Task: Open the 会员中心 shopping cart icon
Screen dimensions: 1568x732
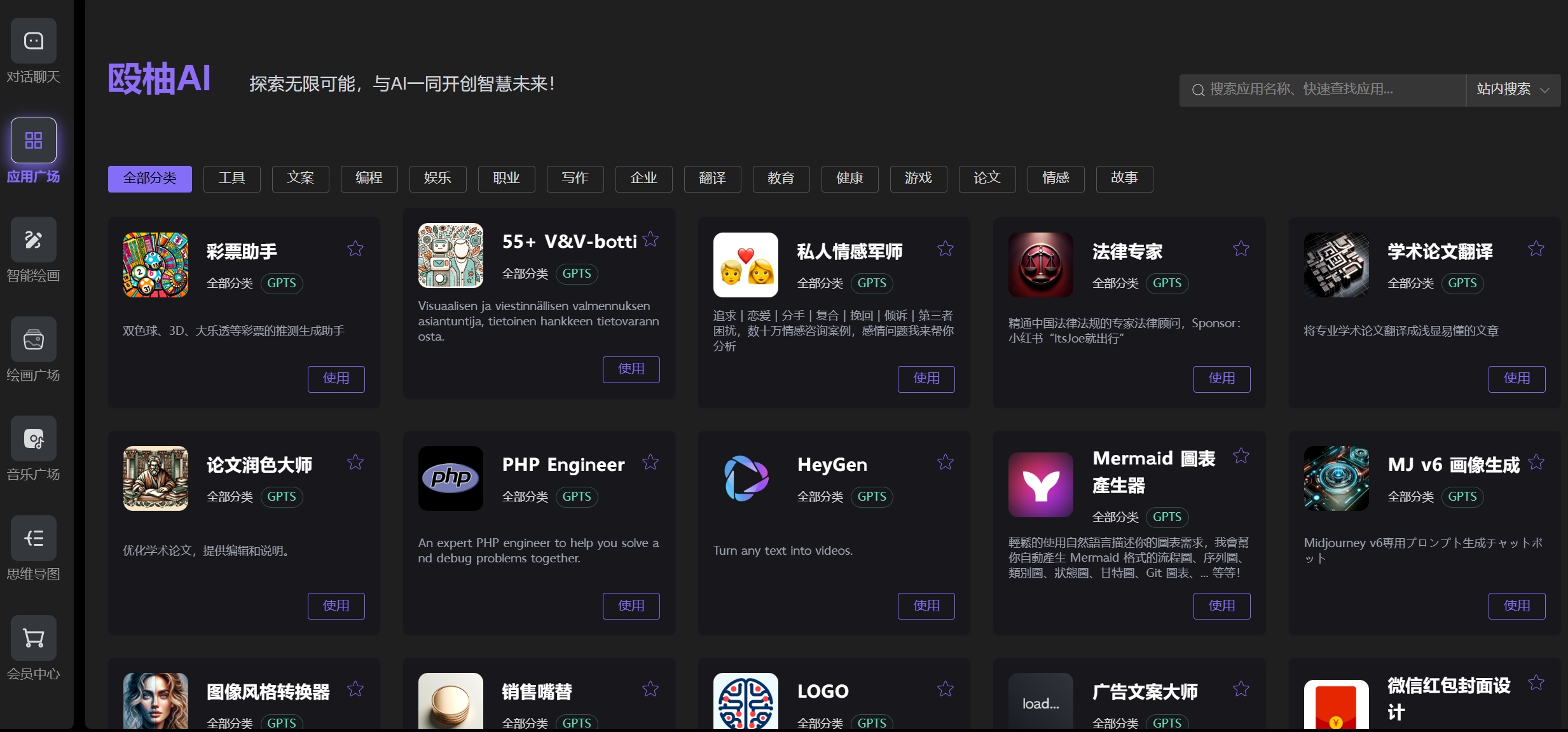Action: point(33,638)
